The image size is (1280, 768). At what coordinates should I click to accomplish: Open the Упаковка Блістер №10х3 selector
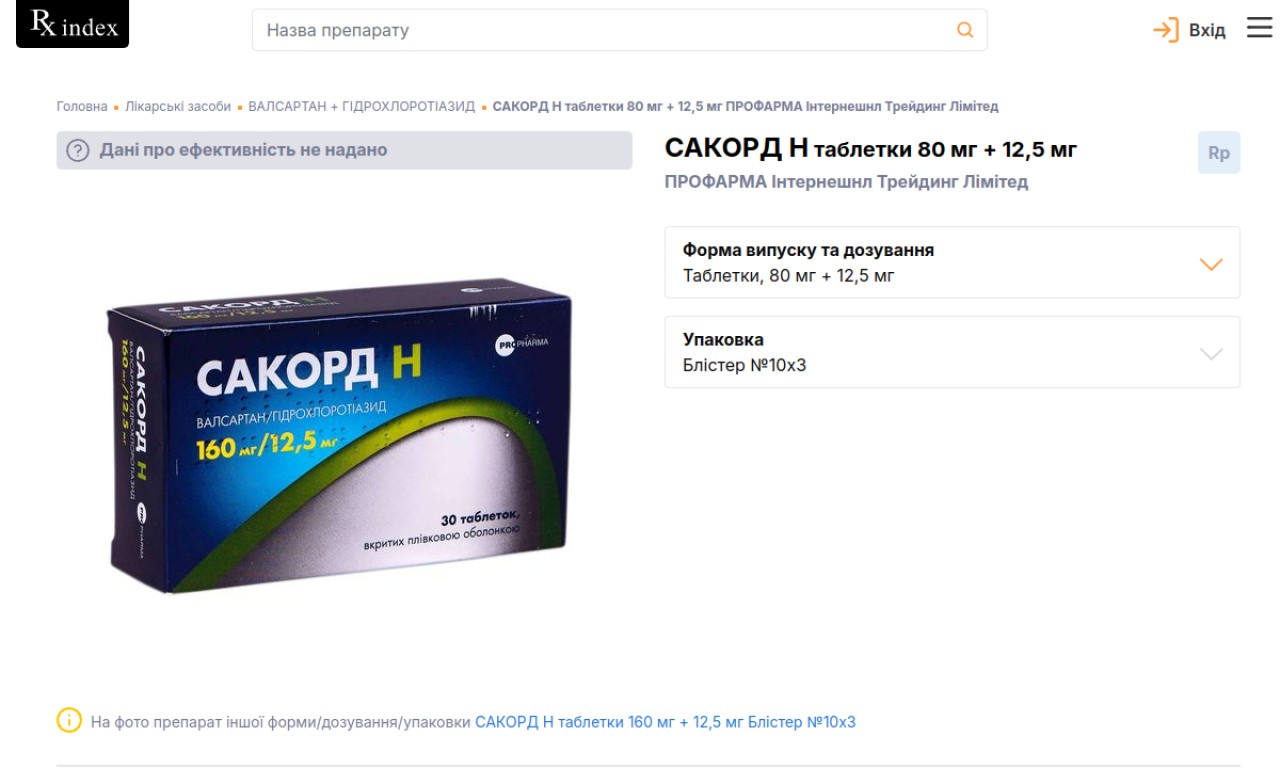(952, 352)
